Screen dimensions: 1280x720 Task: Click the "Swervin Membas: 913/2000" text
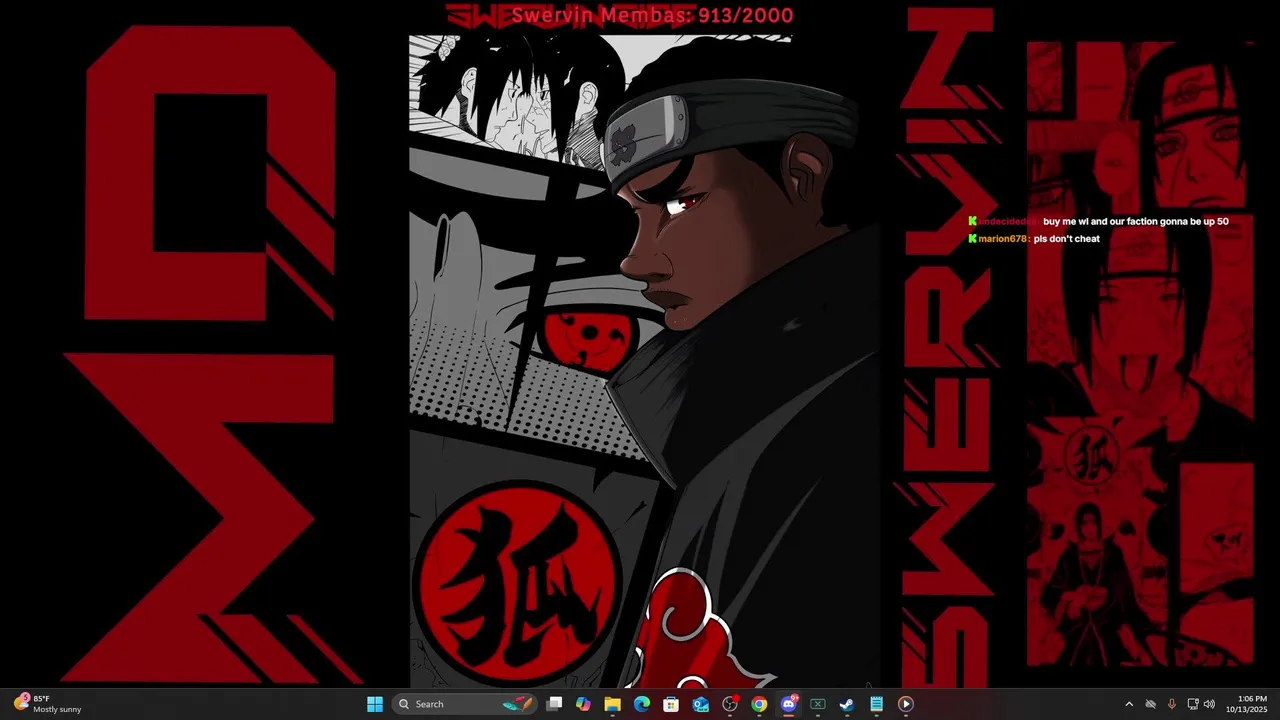click(652, 15)
